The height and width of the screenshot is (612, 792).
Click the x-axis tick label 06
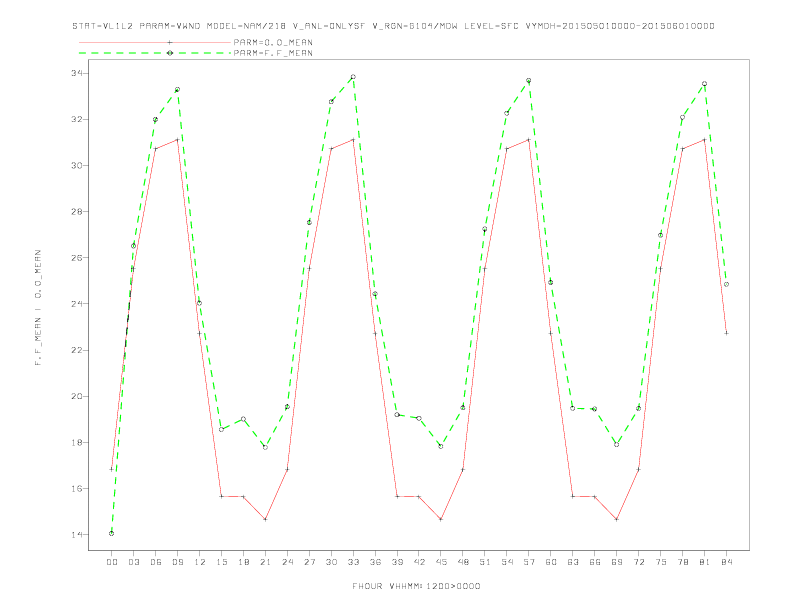[x=156, y=562]
